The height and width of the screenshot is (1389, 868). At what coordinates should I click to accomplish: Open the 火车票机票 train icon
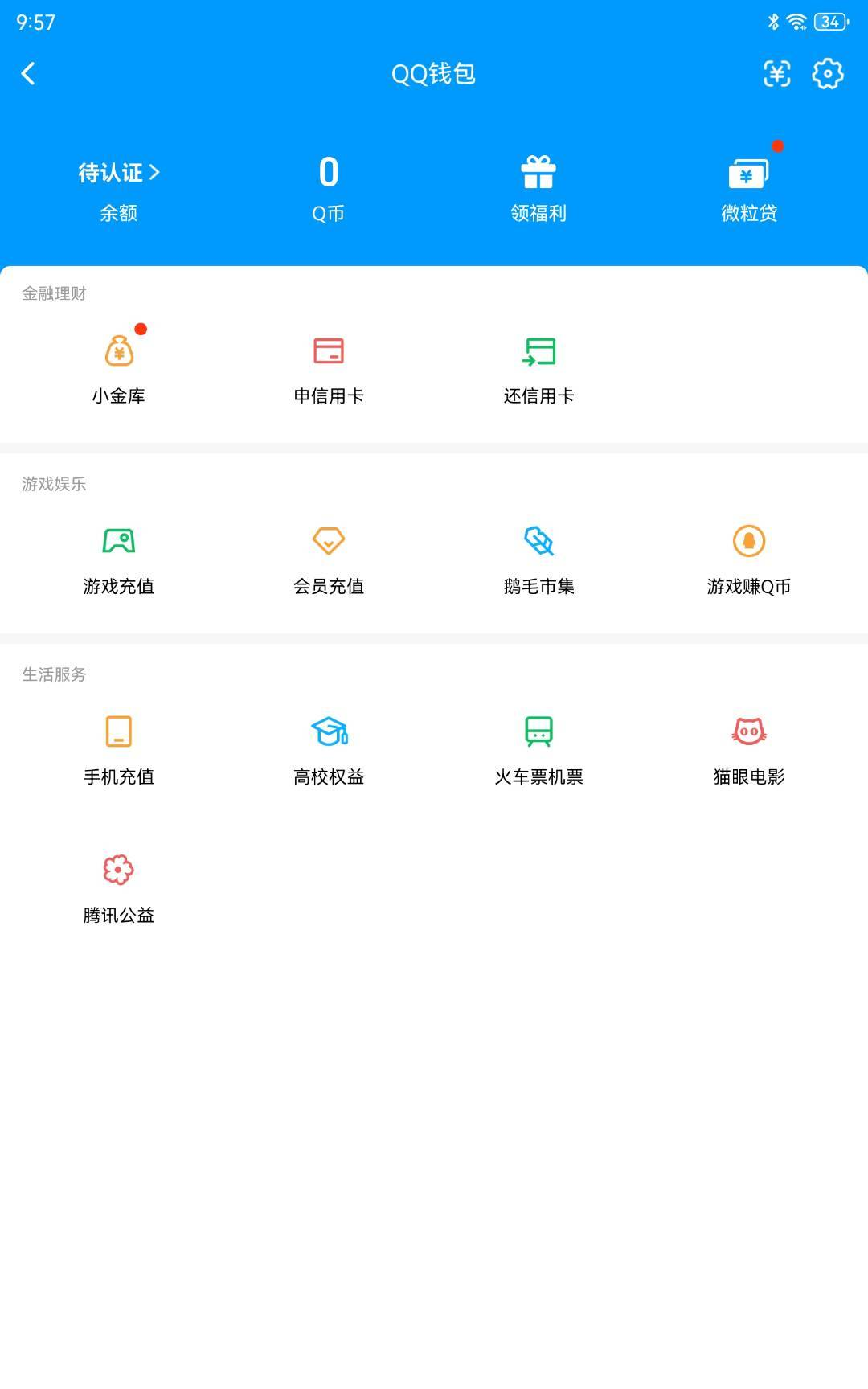pos(538,731)
